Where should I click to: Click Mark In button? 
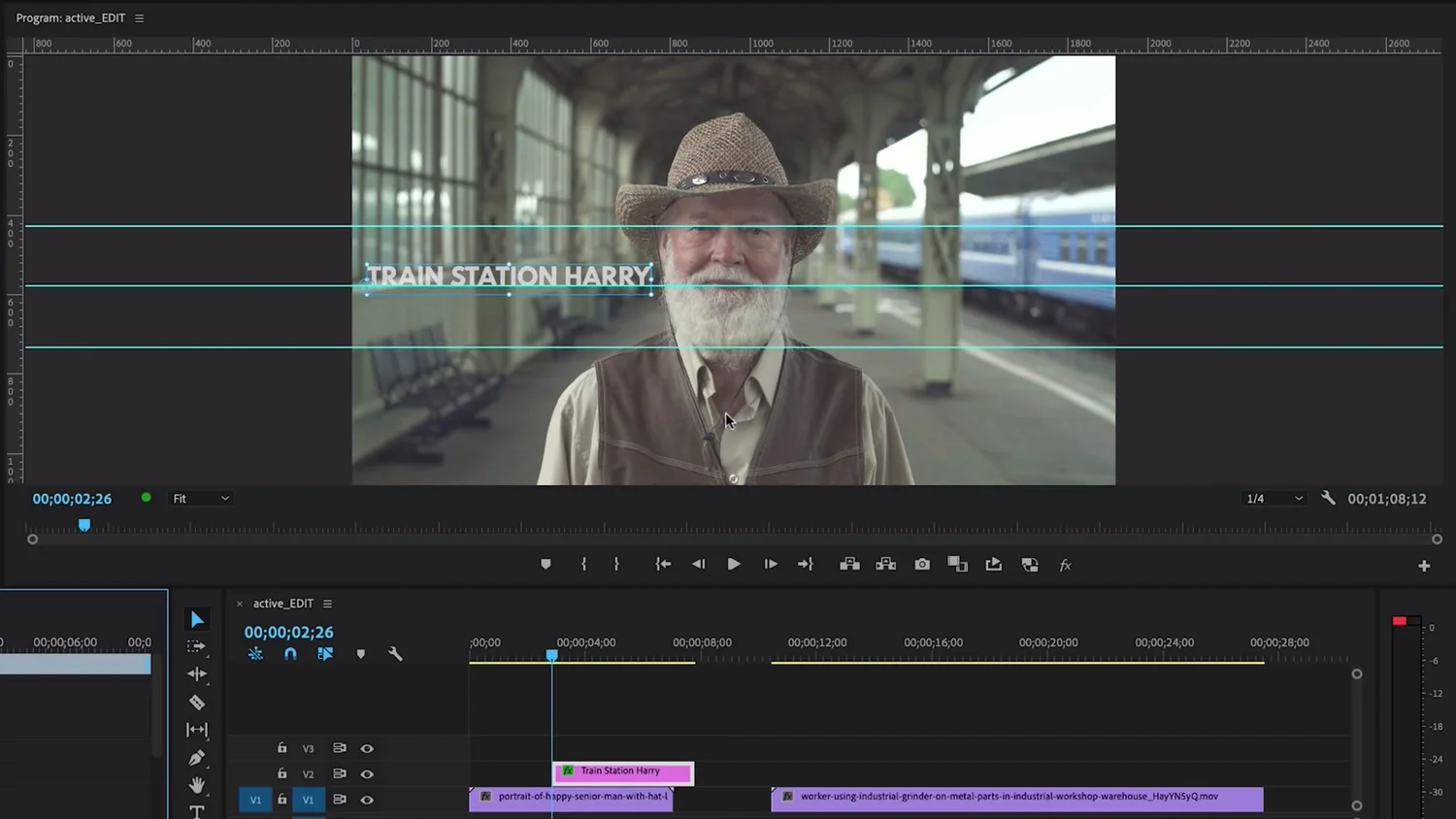click(583, 564)
